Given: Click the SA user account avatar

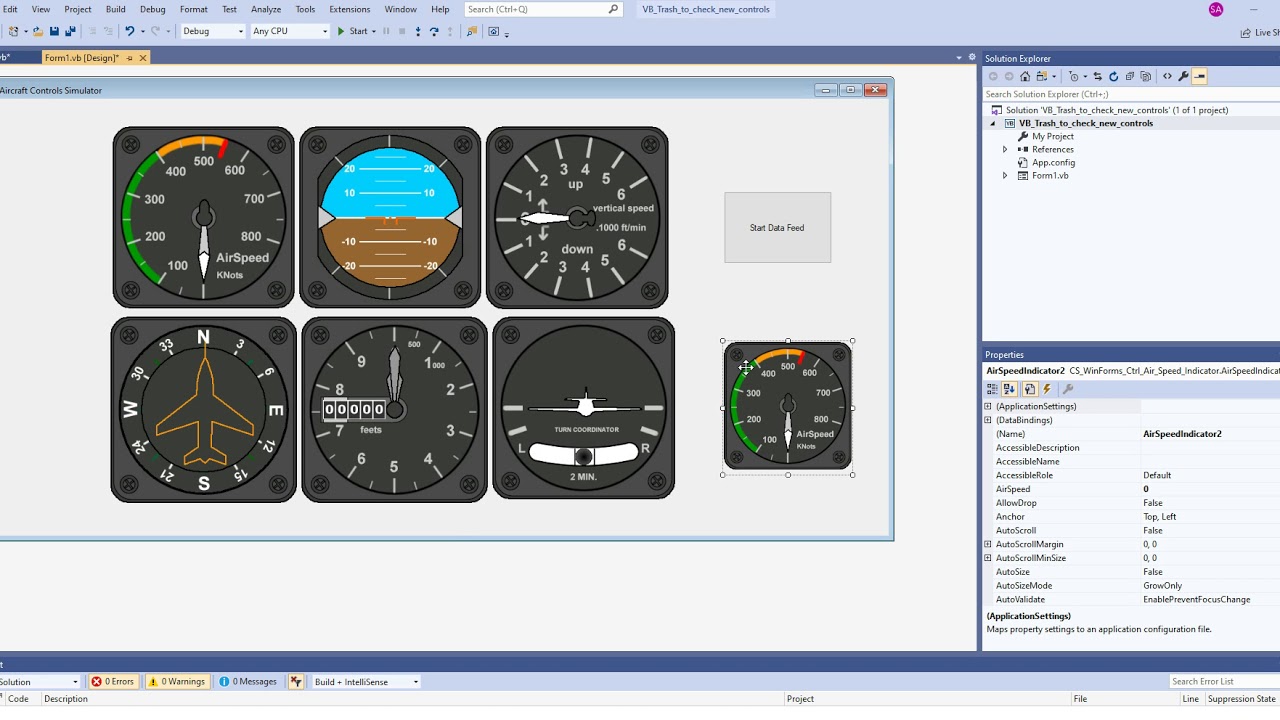Looking at the screenshot, I should click(1216, 9).
